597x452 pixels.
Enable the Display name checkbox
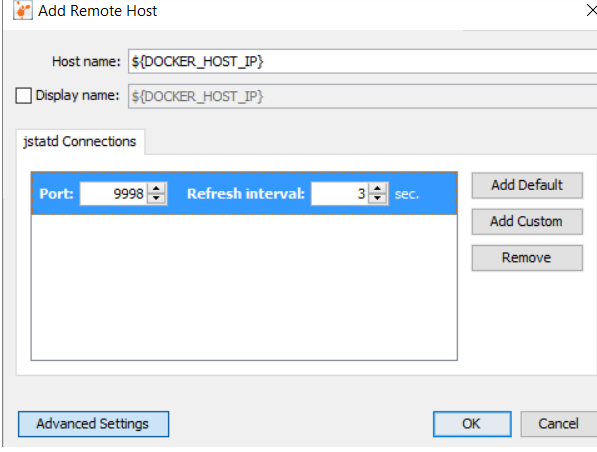pyautogui.click(x=24, y=96)
